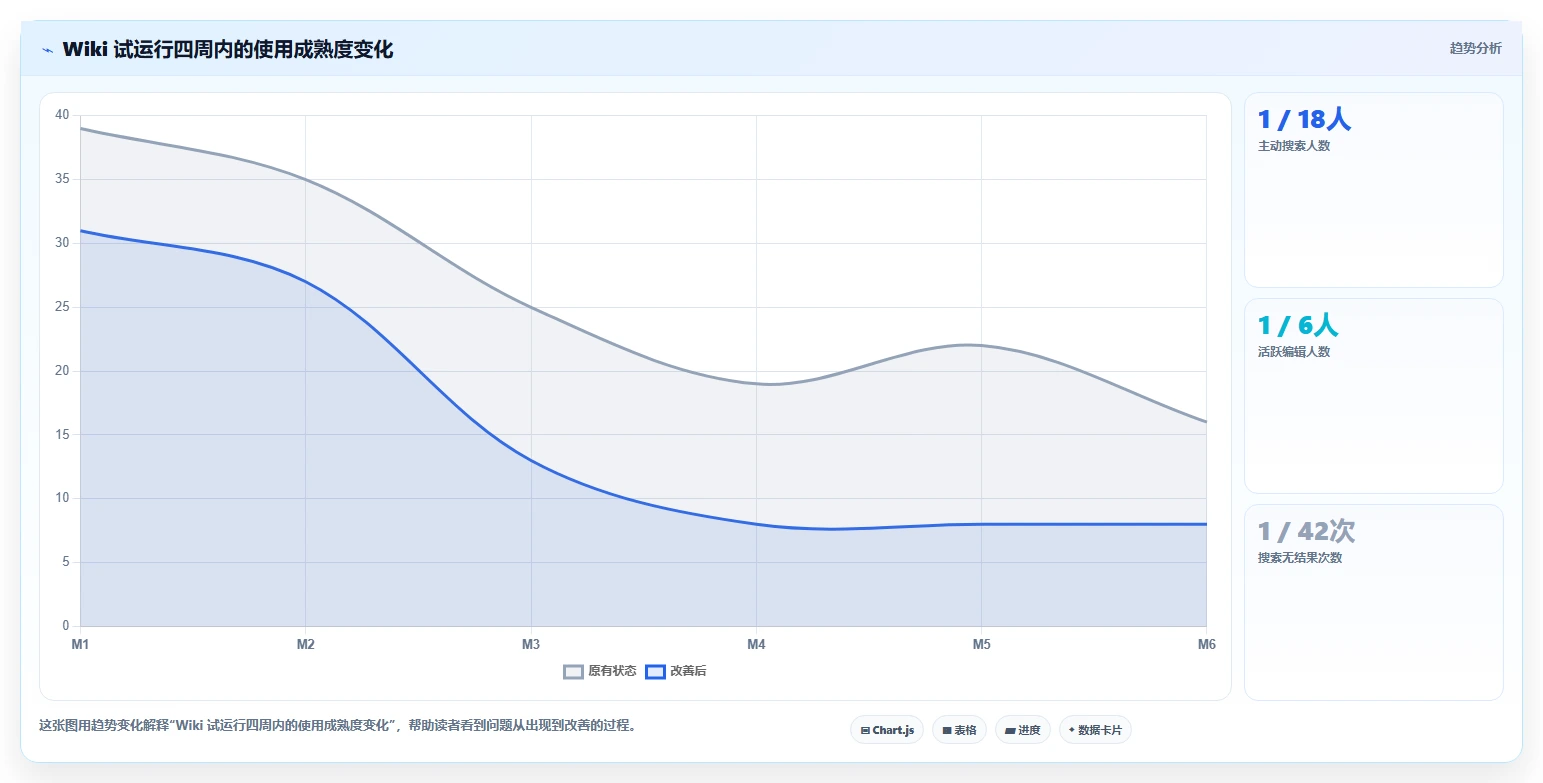Image resolution: width=1543 pixels, height=783 pixels.
Task: Toggle the 原有状态 legend item
Action: 600,671
